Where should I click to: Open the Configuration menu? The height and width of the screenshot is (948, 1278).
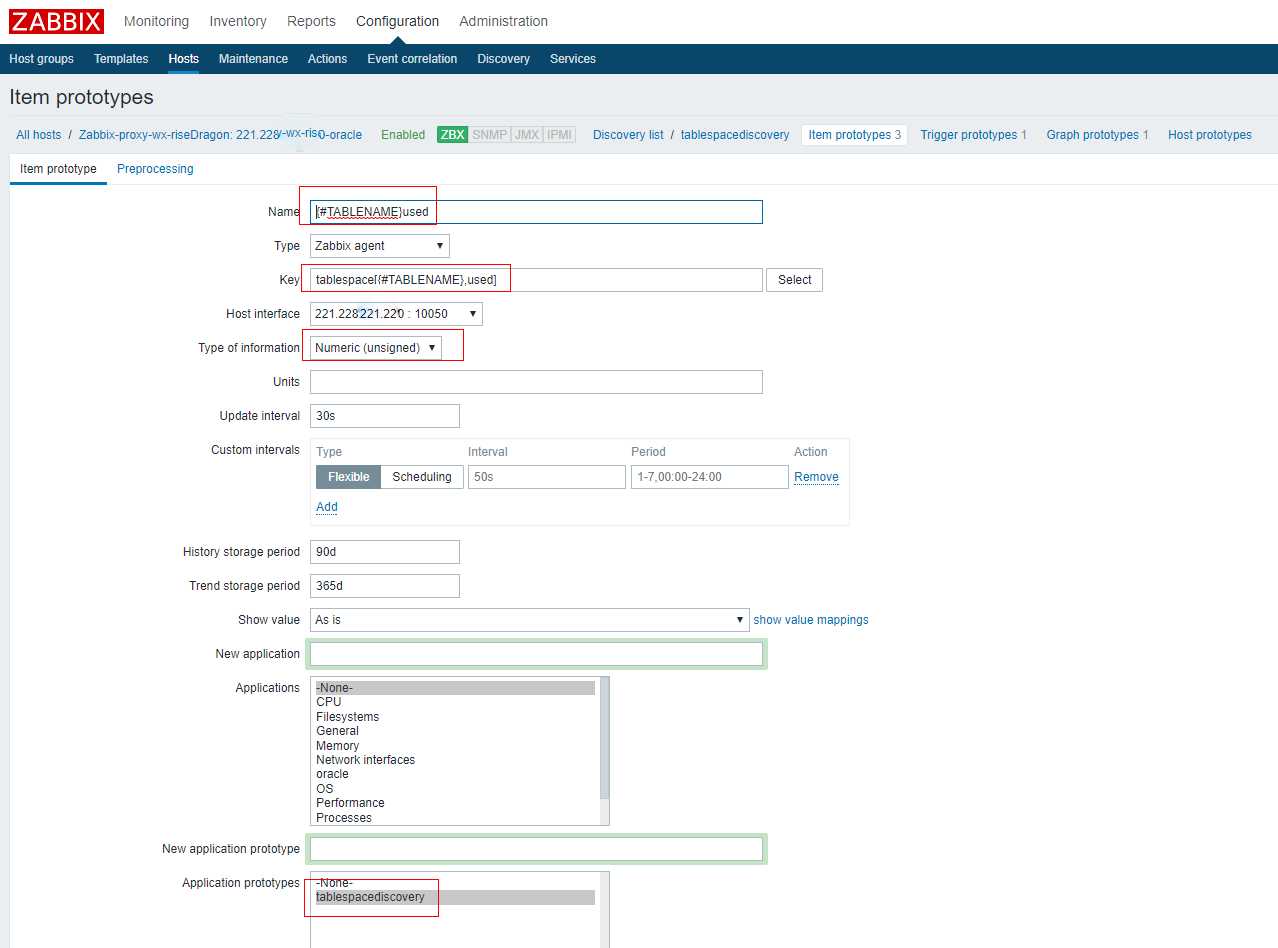click(397, 21)
